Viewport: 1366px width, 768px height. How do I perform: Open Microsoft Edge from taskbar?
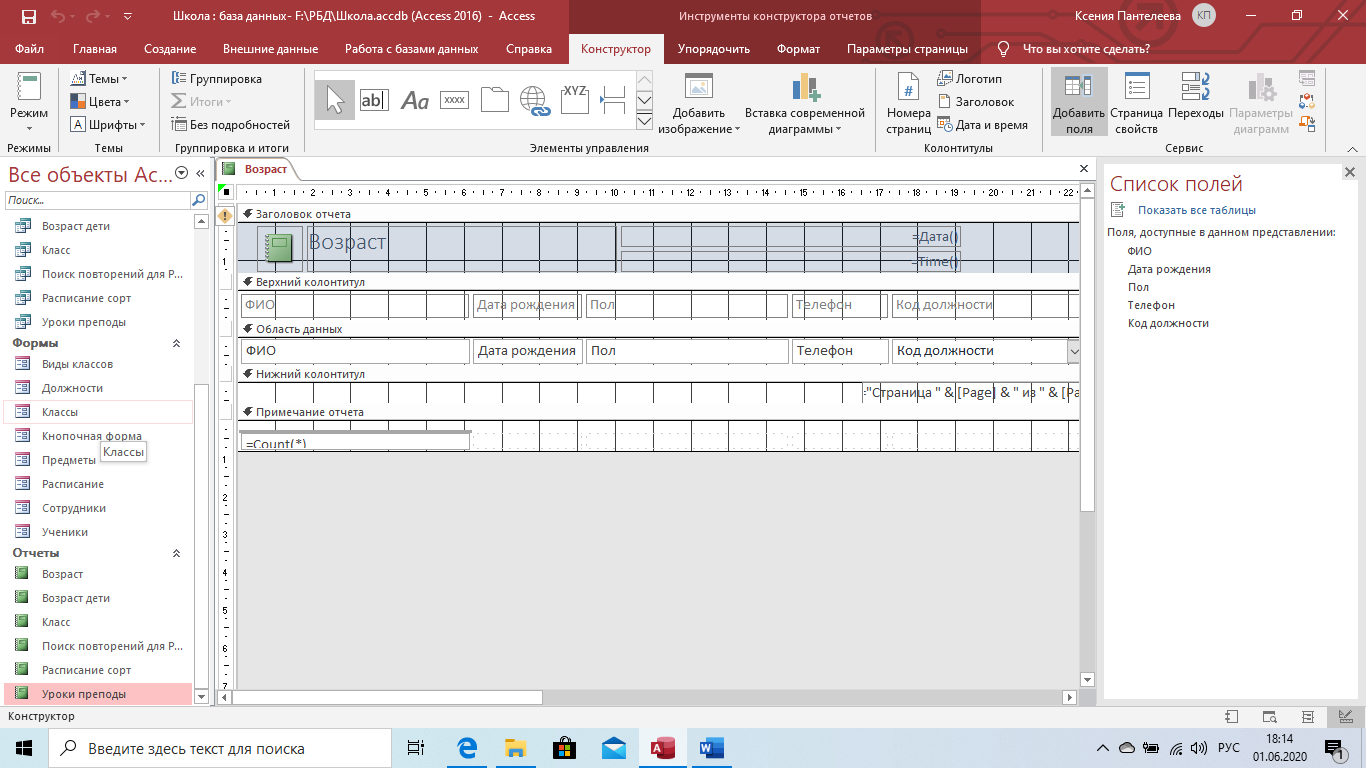click(467, 747)
